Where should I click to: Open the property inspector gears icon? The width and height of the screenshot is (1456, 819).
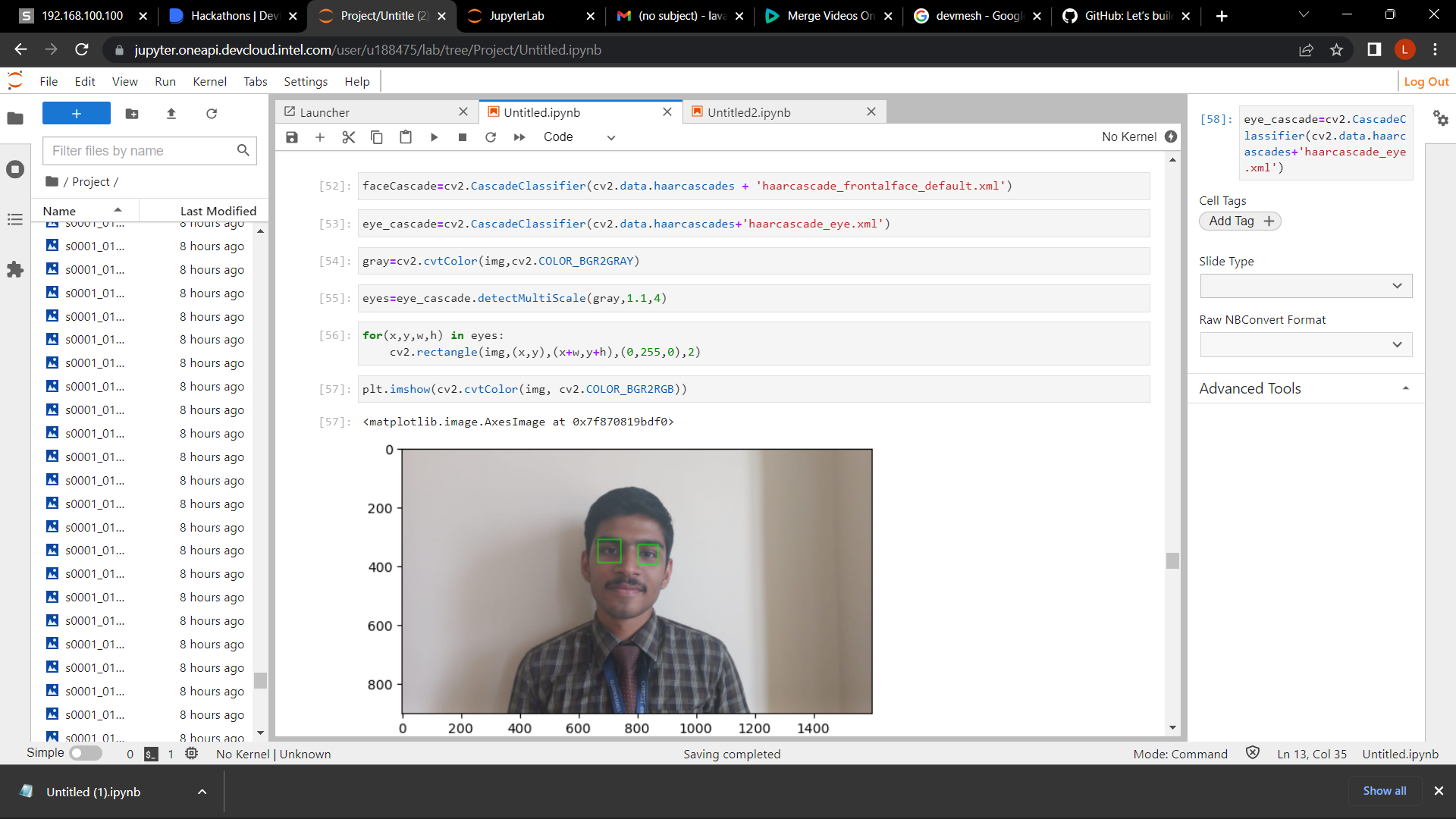click(1440, 118)
